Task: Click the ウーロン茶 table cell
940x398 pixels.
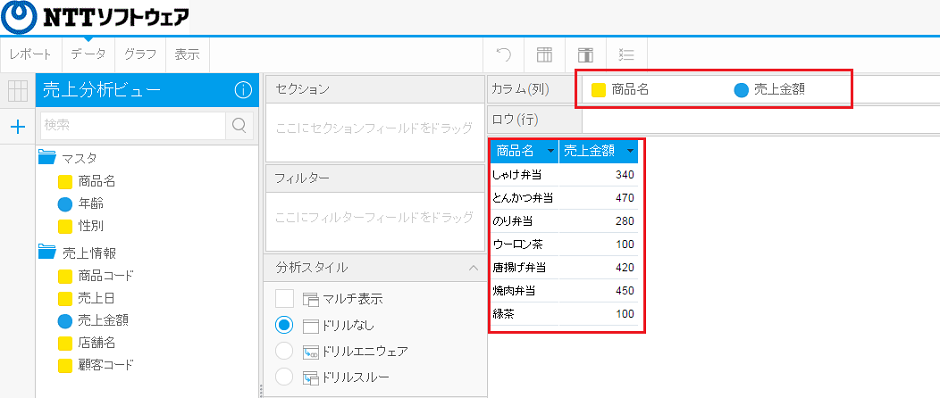Action: tap(525, 245)
